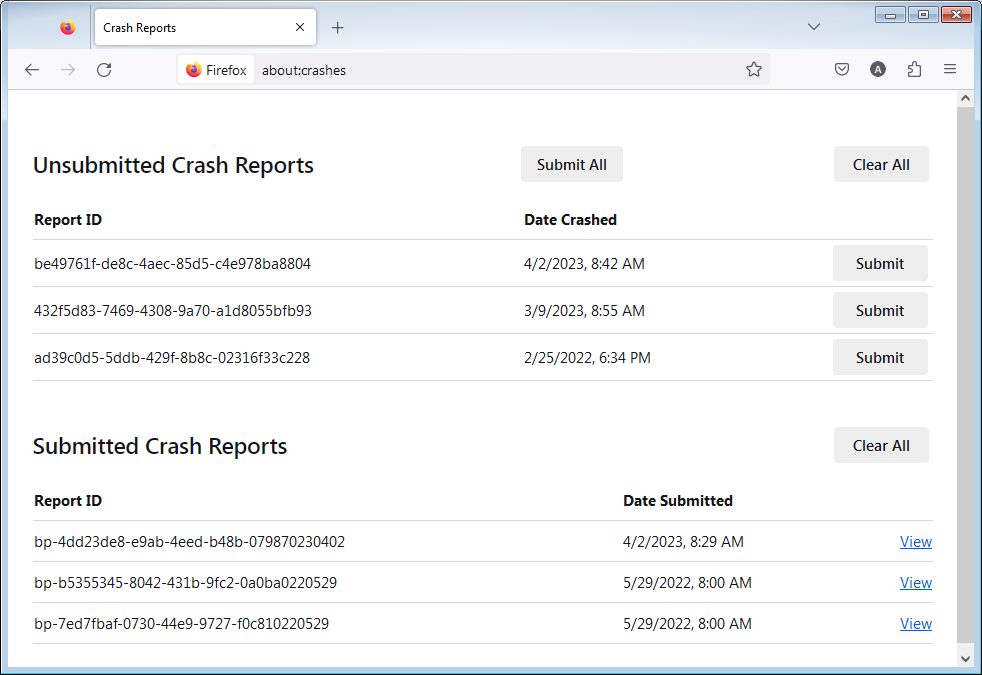The height and width of the screenshot is (675, 982).
Task: Open the Save to Pocket icon
Action: click(842, 70)
